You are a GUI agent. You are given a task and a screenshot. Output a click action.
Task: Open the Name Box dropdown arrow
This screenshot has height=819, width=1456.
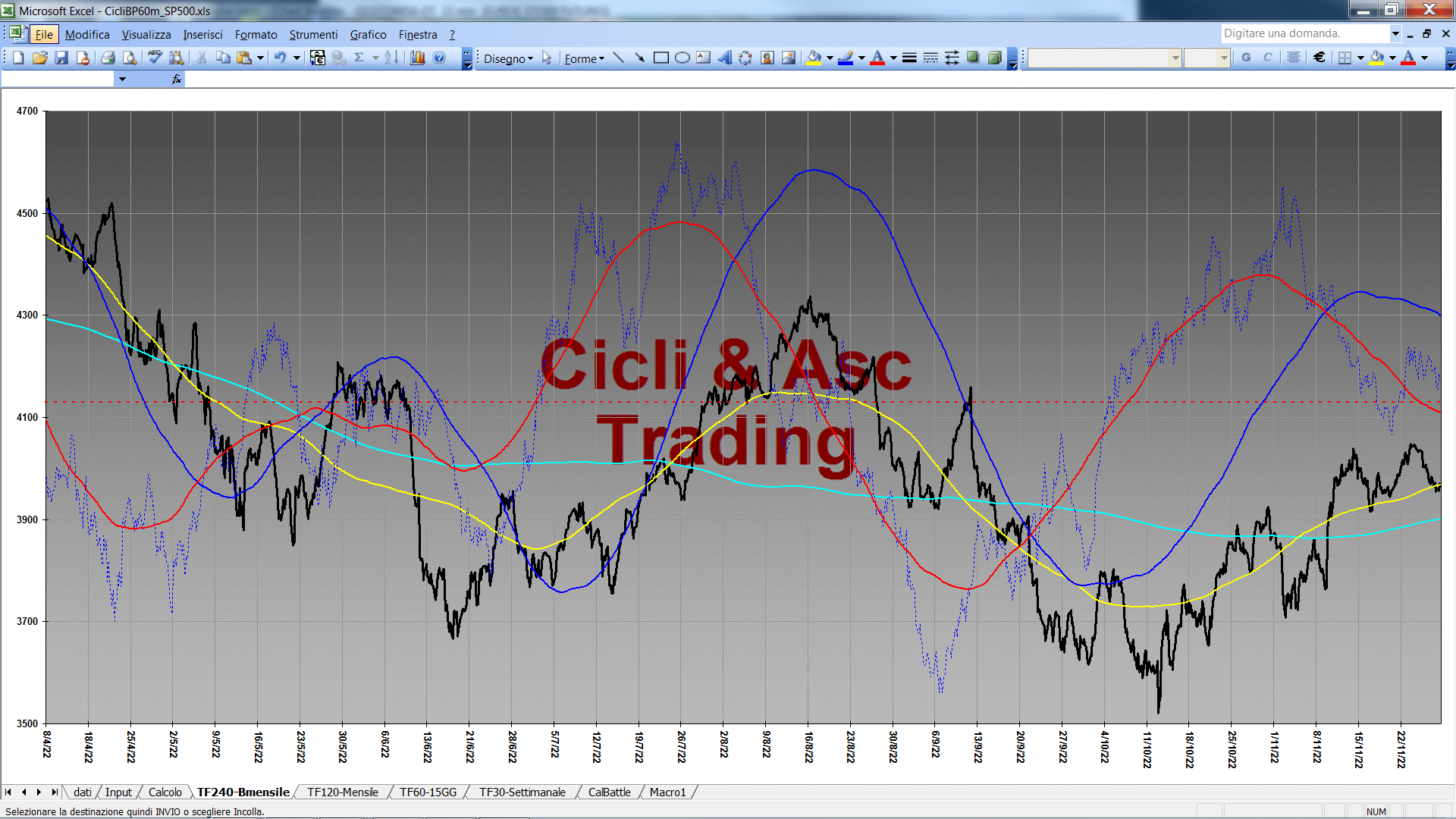point(122,79)
